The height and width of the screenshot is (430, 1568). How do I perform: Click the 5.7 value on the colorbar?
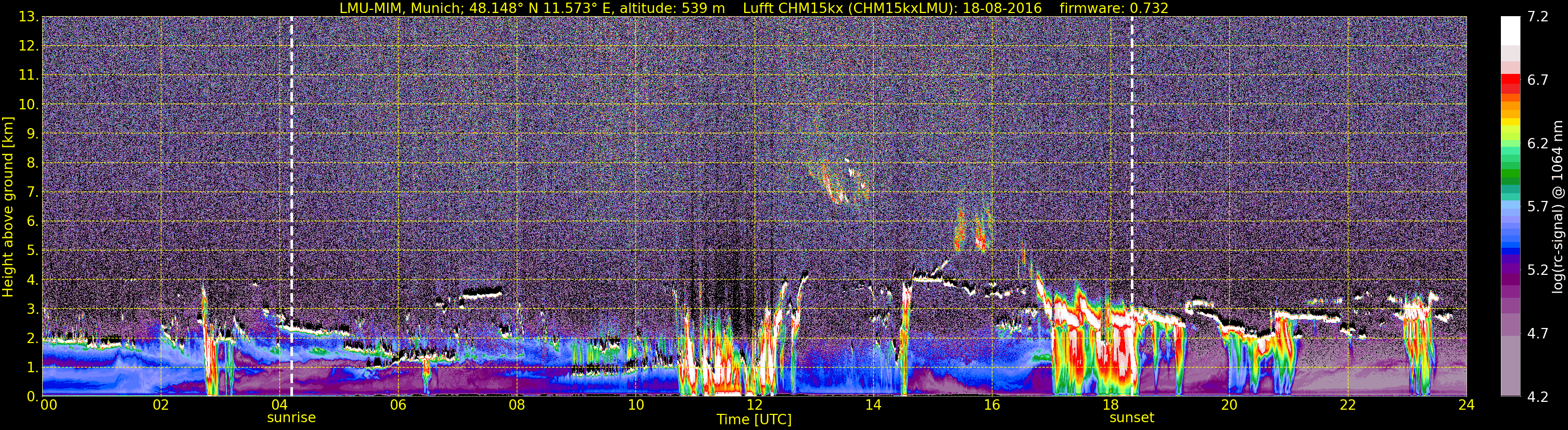coord(1538,207)
